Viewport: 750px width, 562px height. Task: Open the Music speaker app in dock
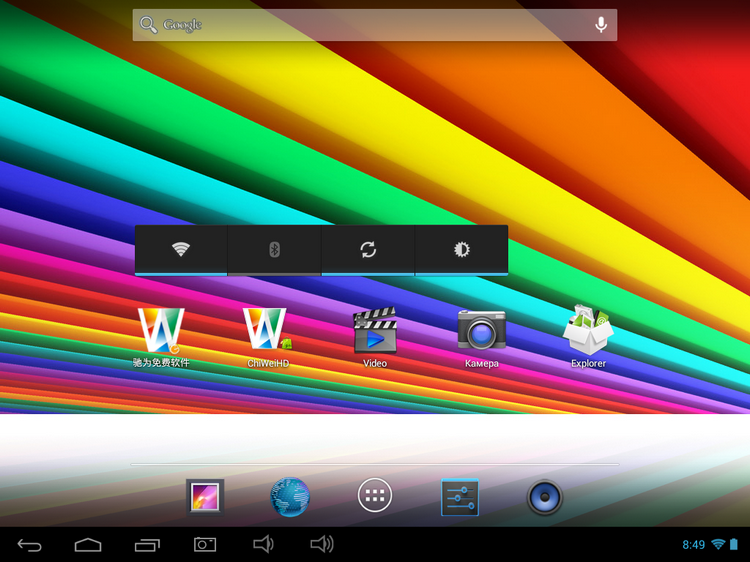544,497
